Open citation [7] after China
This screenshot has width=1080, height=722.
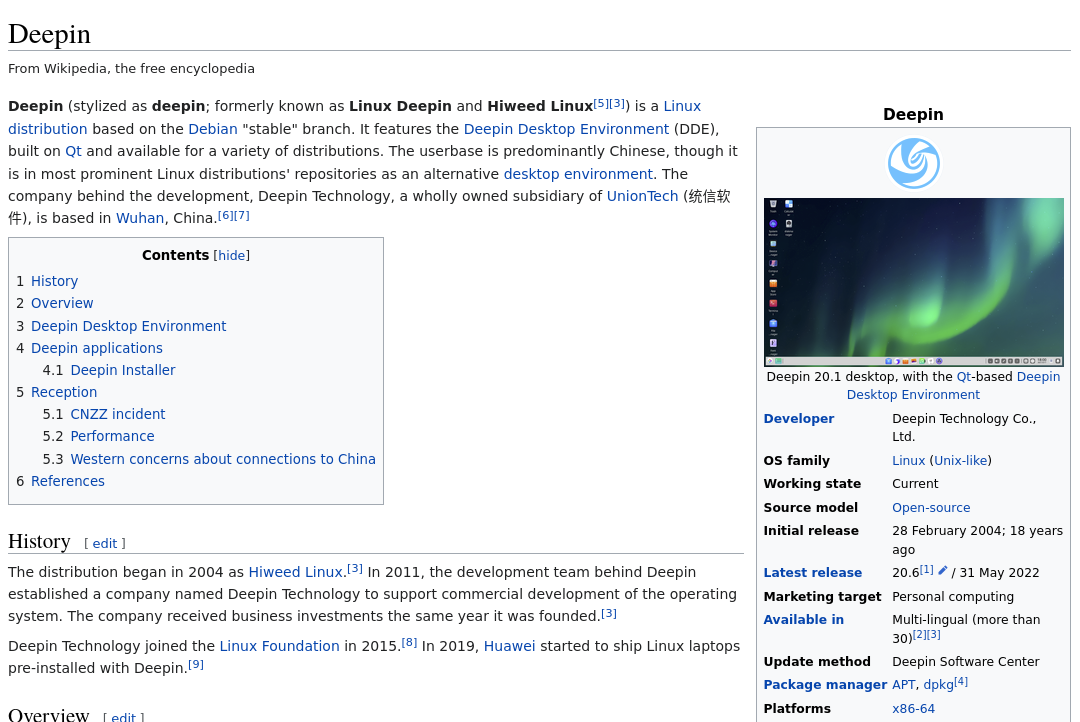click(242, 215)
